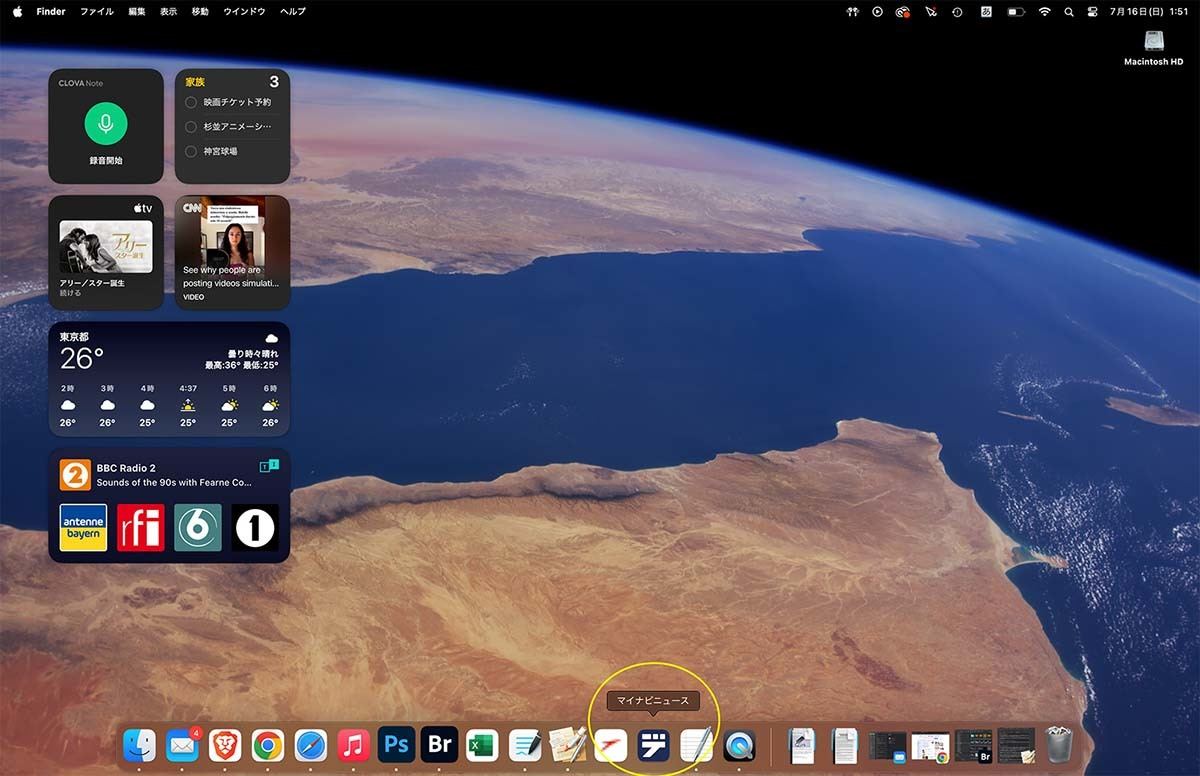Restore the minimized window with Br badge
Screen dimensions: 1200x776
973,745
